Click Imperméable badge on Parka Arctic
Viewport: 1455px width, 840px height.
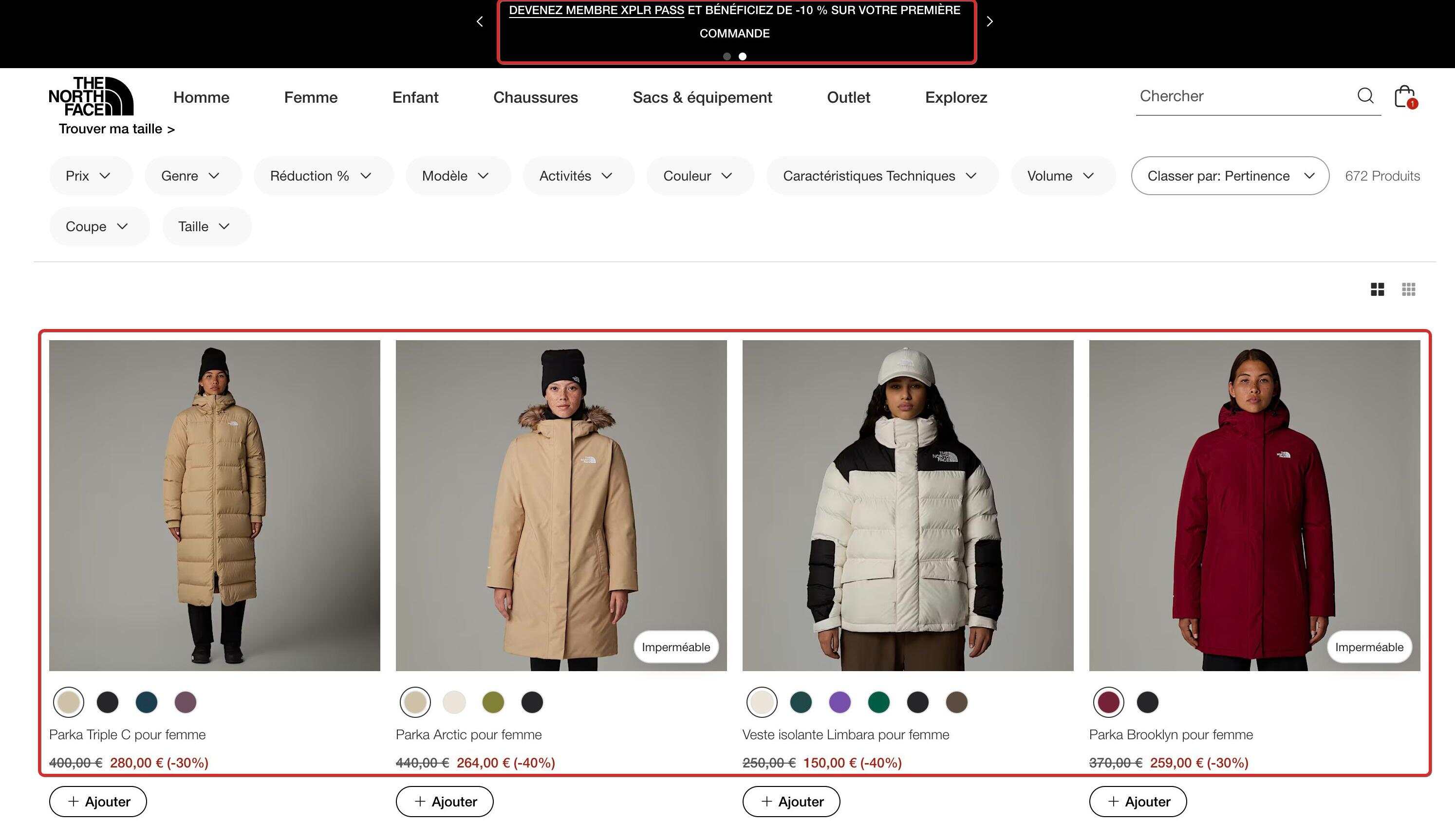(676, 647)
